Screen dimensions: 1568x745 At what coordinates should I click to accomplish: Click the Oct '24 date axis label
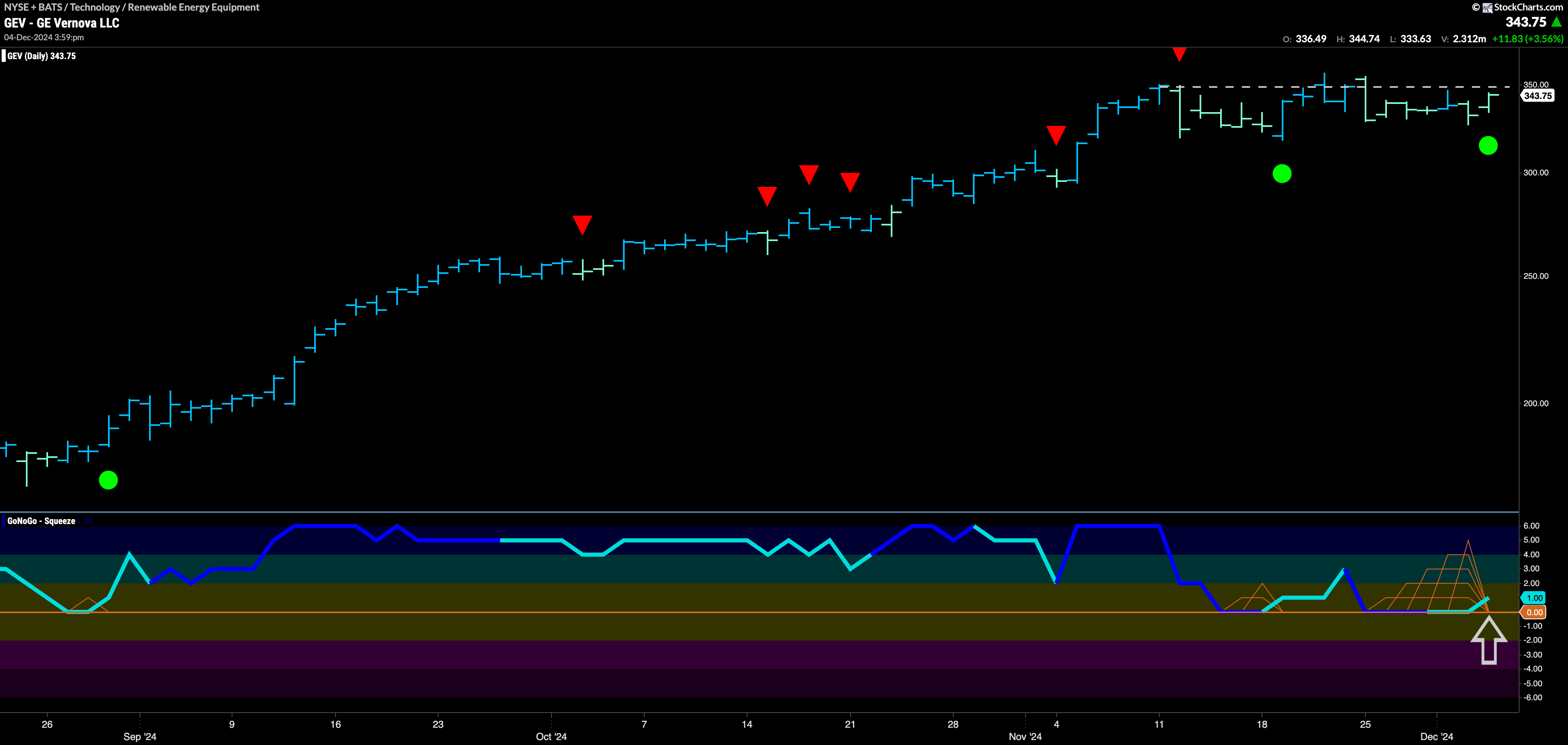pyautogui.click(x=552, y=736)
